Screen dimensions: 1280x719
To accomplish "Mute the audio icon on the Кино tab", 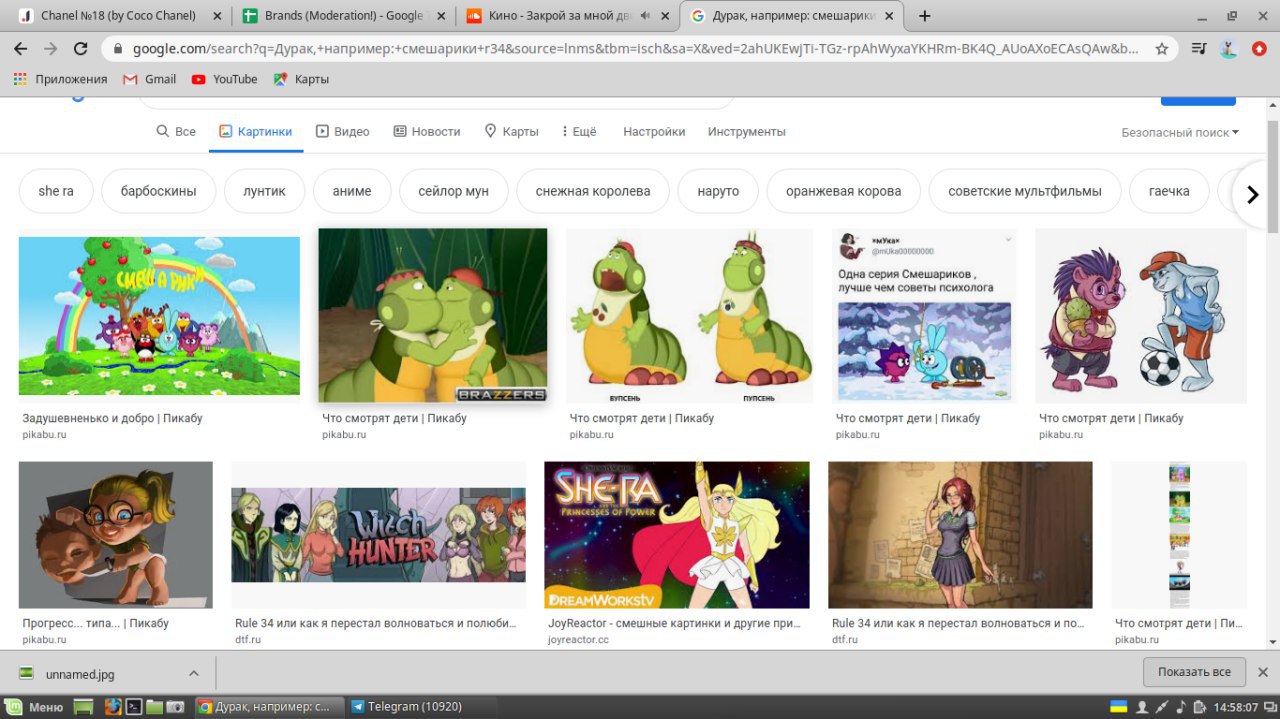I will point(645,16).
